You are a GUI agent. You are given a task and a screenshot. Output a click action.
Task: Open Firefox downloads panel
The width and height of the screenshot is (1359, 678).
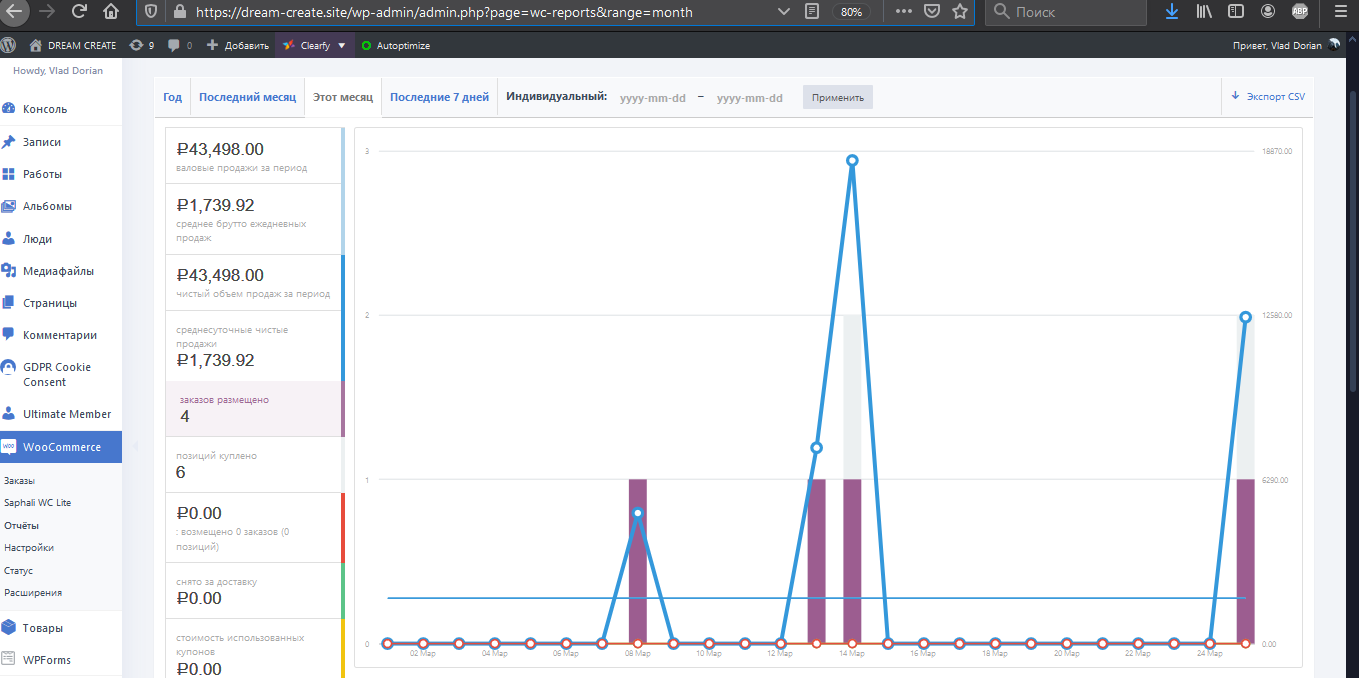click(x=1172, y=12)
